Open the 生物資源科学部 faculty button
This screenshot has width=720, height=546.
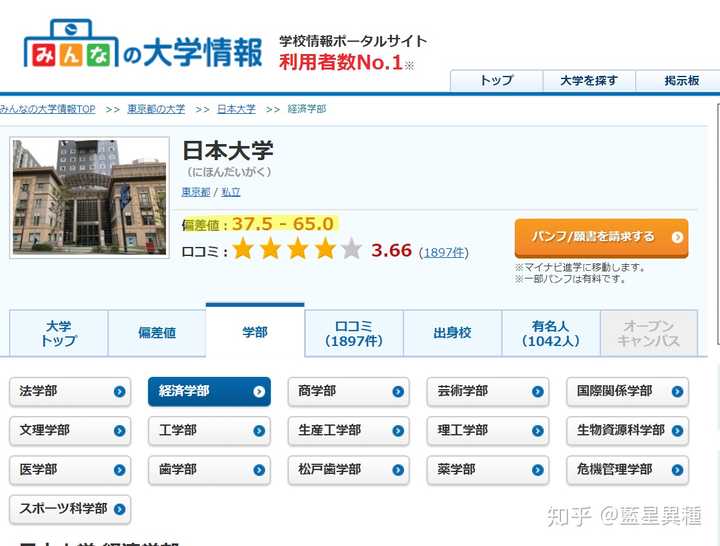[628, 431]
